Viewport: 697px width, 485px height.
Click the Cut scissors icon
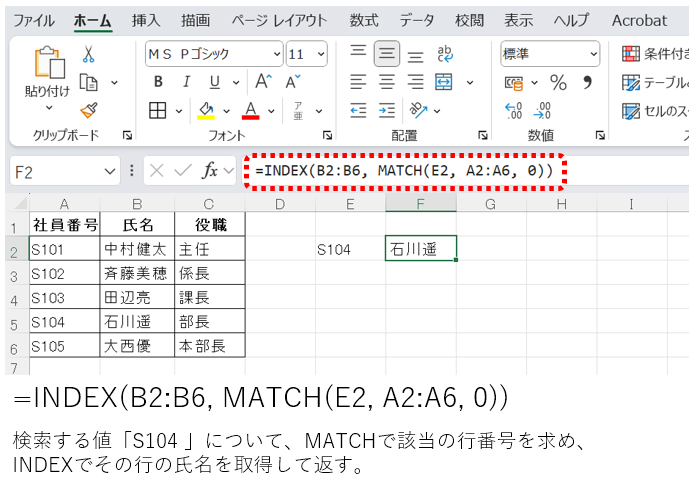89,54
